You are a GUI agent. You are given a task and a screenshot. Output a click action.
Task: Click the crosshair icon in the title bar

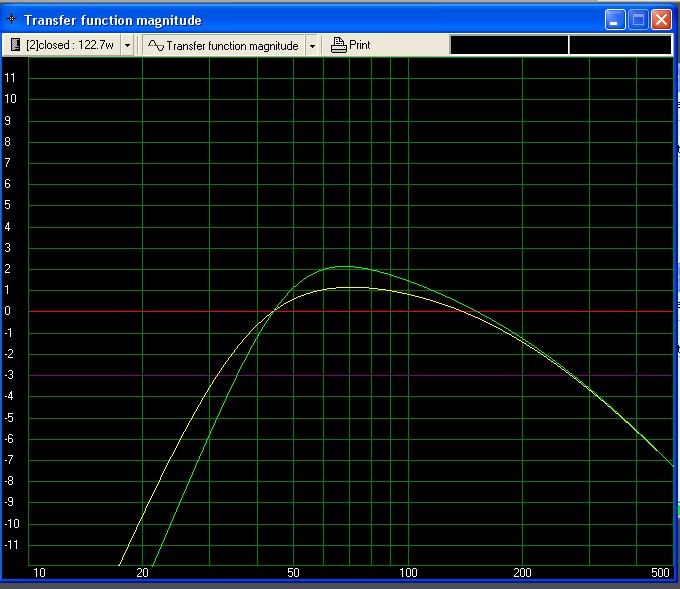click(11, 19)
